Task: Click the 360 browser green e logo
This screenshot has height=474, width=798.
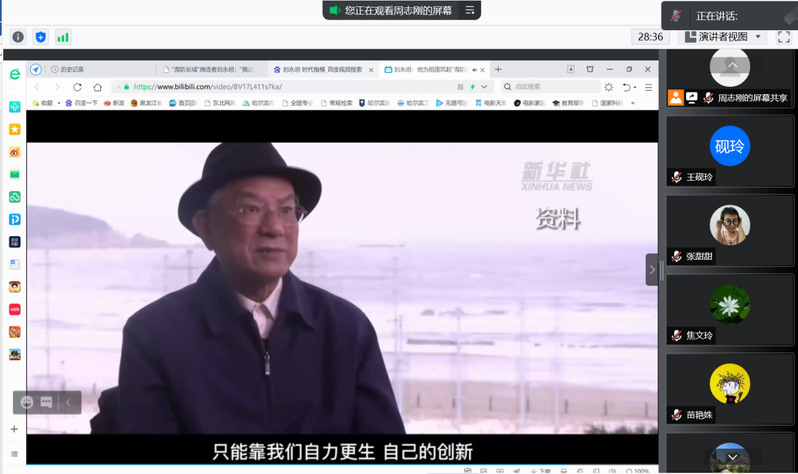Action: point(15,75)
